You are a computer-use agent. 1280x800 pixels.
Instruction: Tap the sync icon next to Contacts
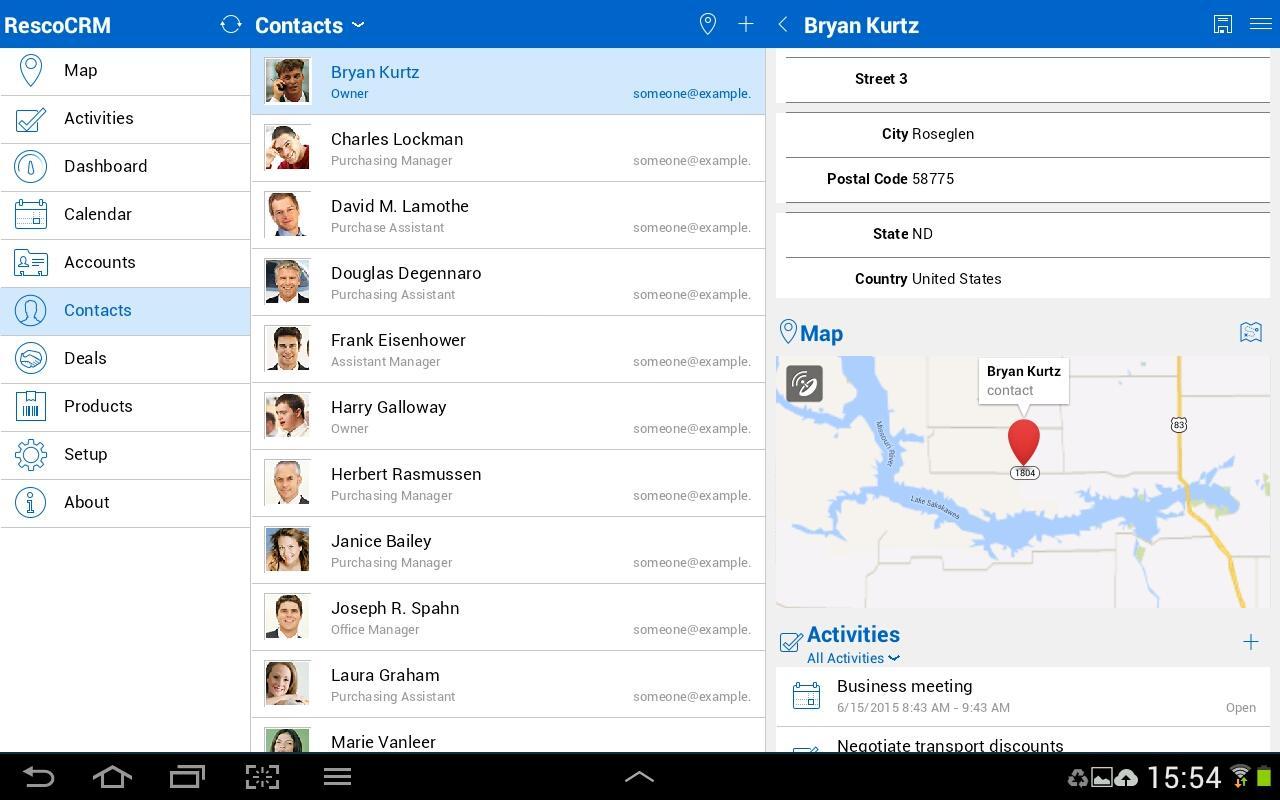click(231, 25)
